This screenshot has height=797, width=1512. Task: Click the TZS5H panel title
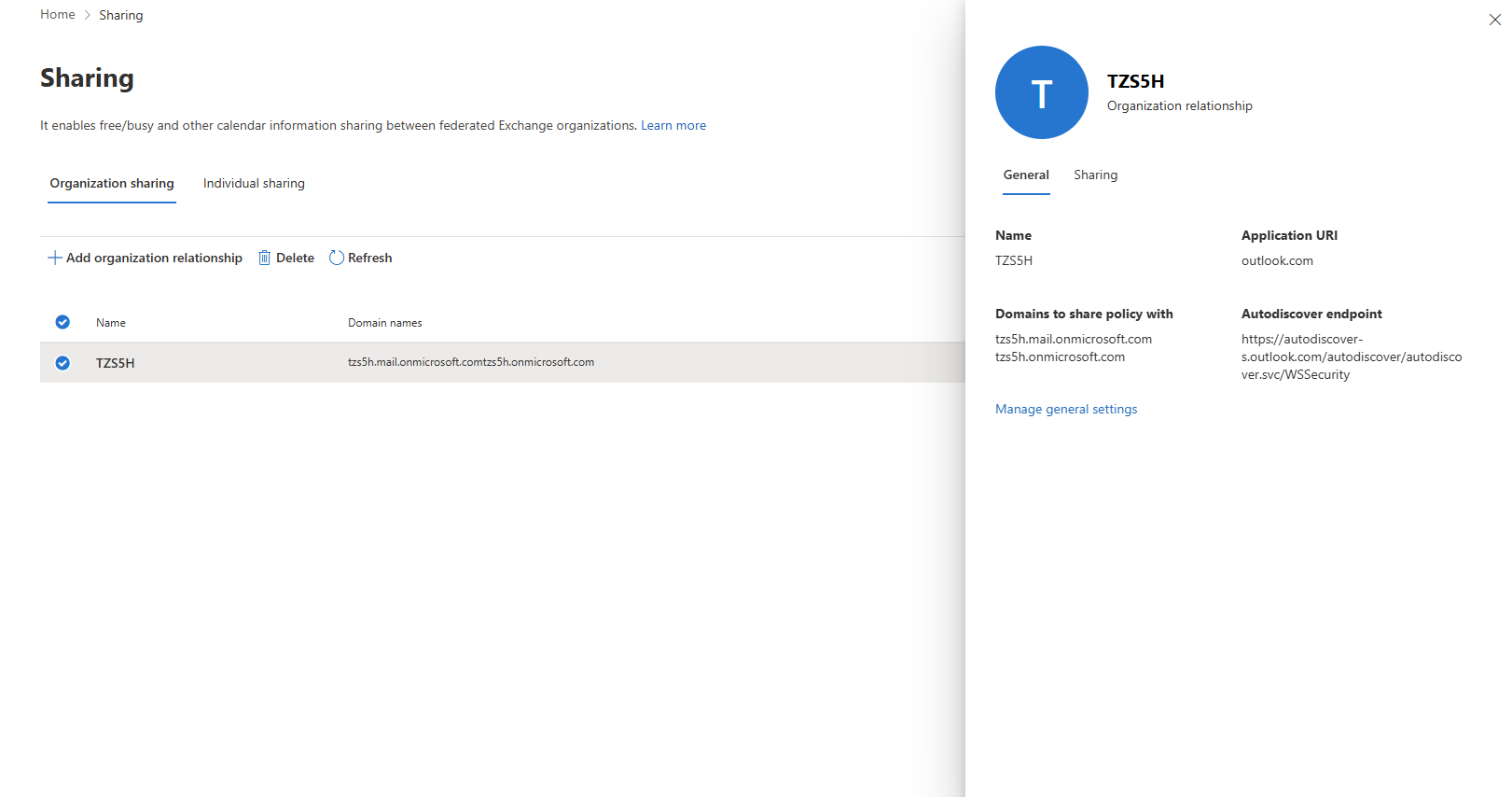[x=1135, y=81]
